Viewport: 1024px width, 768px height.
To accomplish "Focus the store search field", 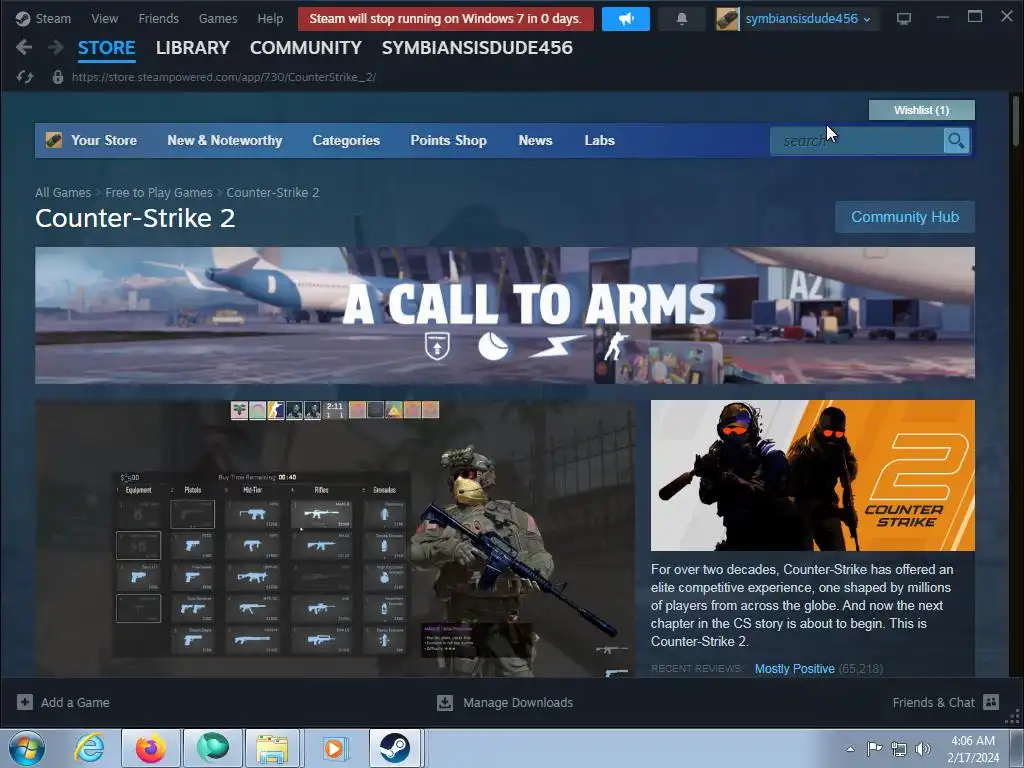I will [x=857, y=140].
